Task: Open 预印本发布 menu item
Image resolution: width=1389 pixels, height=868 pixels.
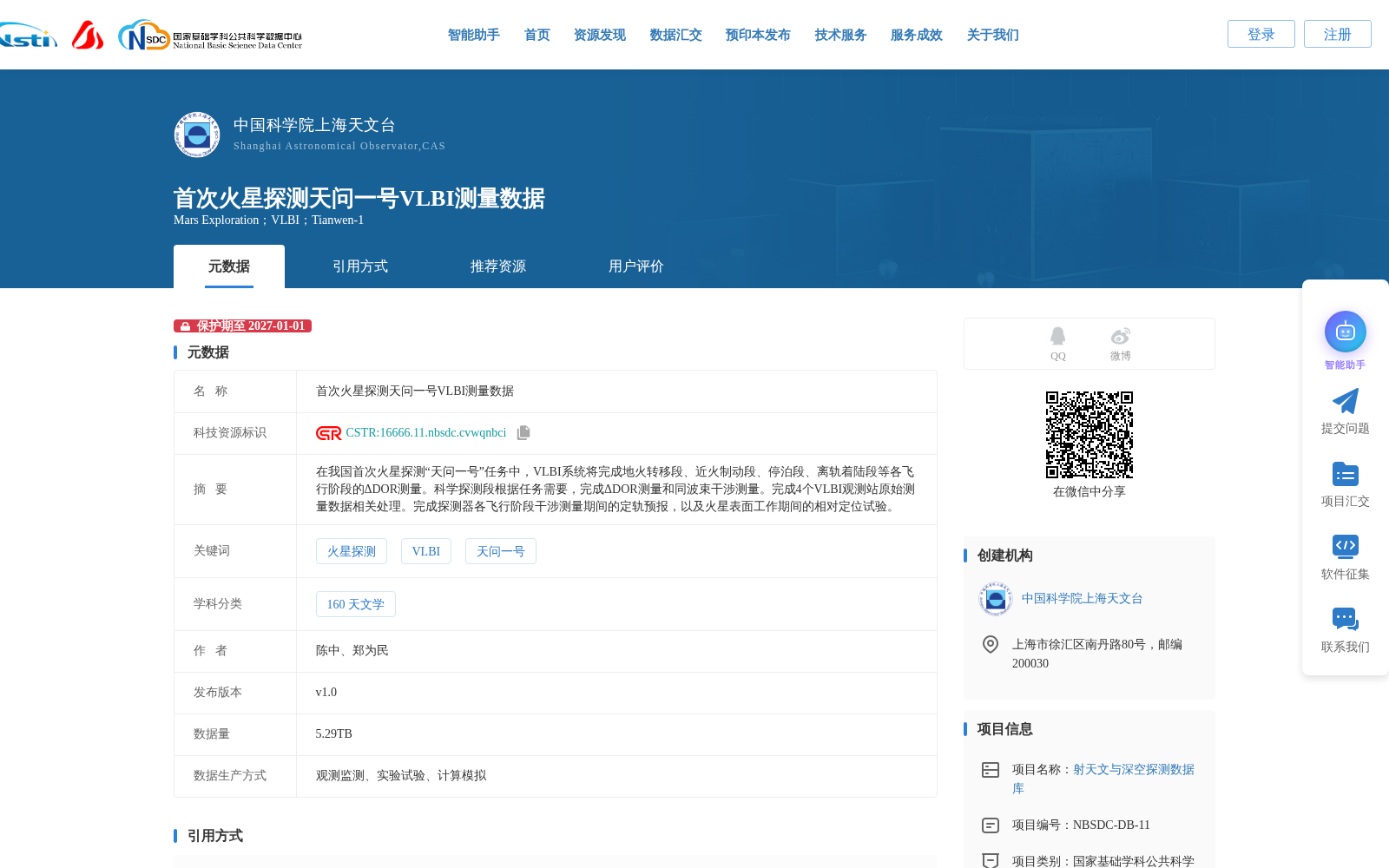Action: (x=758, y=35)
